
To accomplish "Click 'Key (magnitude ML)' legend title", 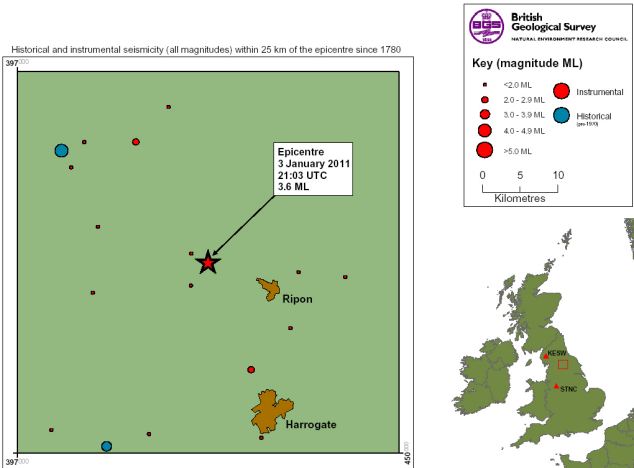I will tap(527, 64).
